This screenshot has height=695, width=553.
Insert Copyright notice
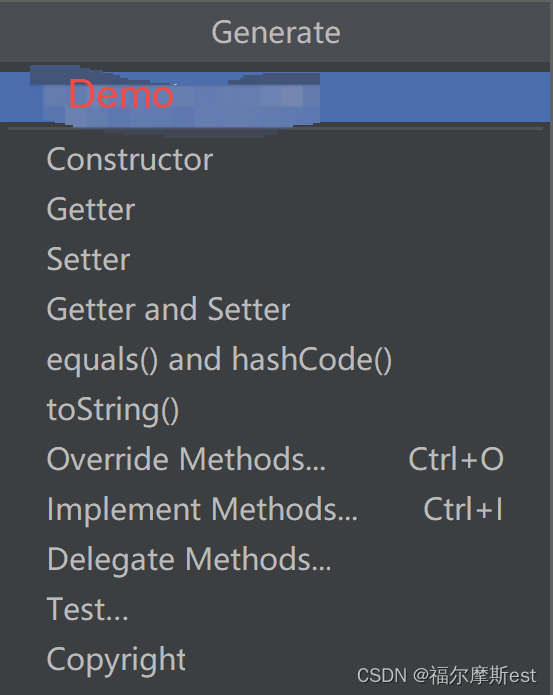[x=275, y=660]
